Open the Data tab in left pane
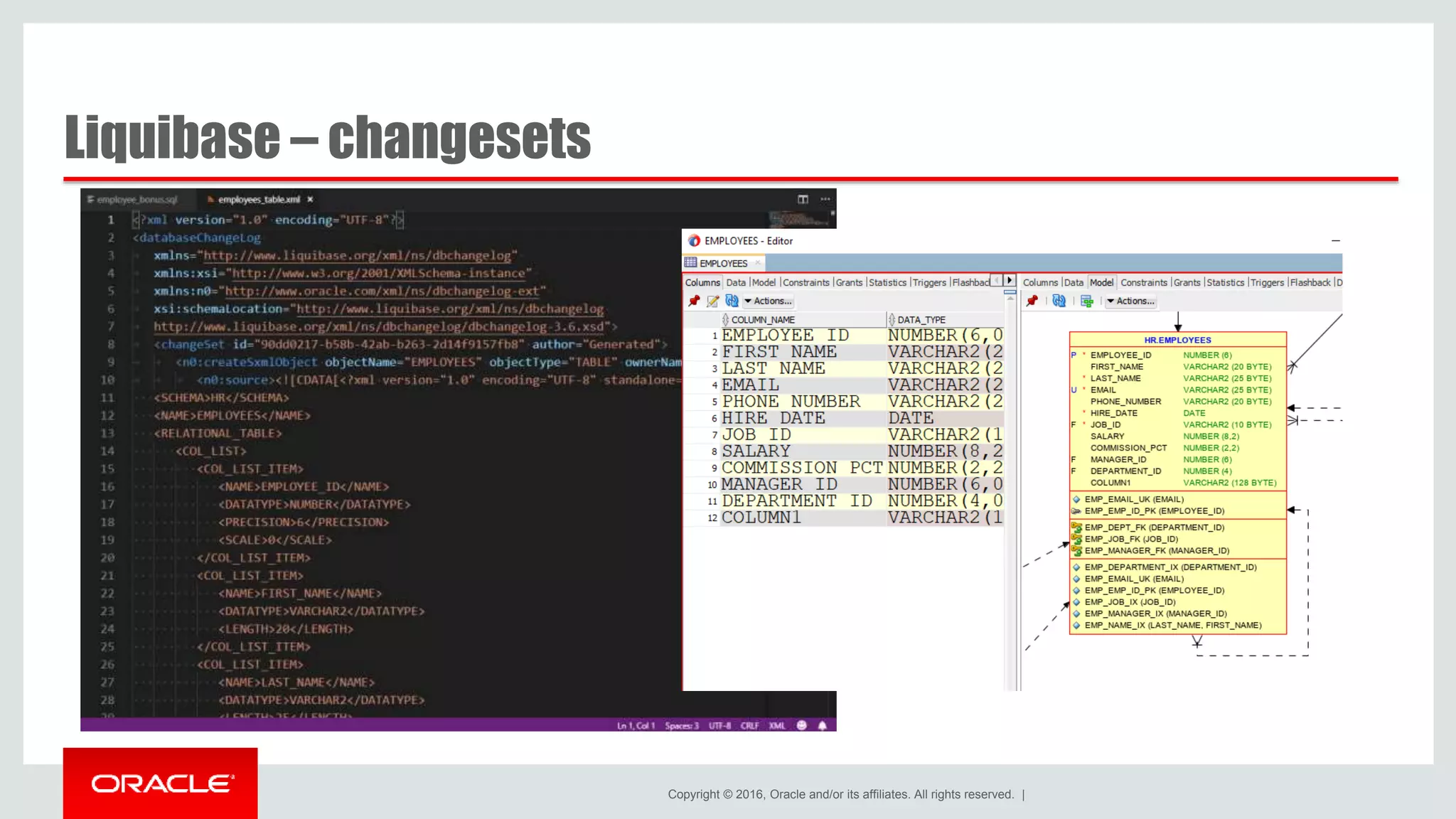 pyautogui.click(x=736, y=282)
